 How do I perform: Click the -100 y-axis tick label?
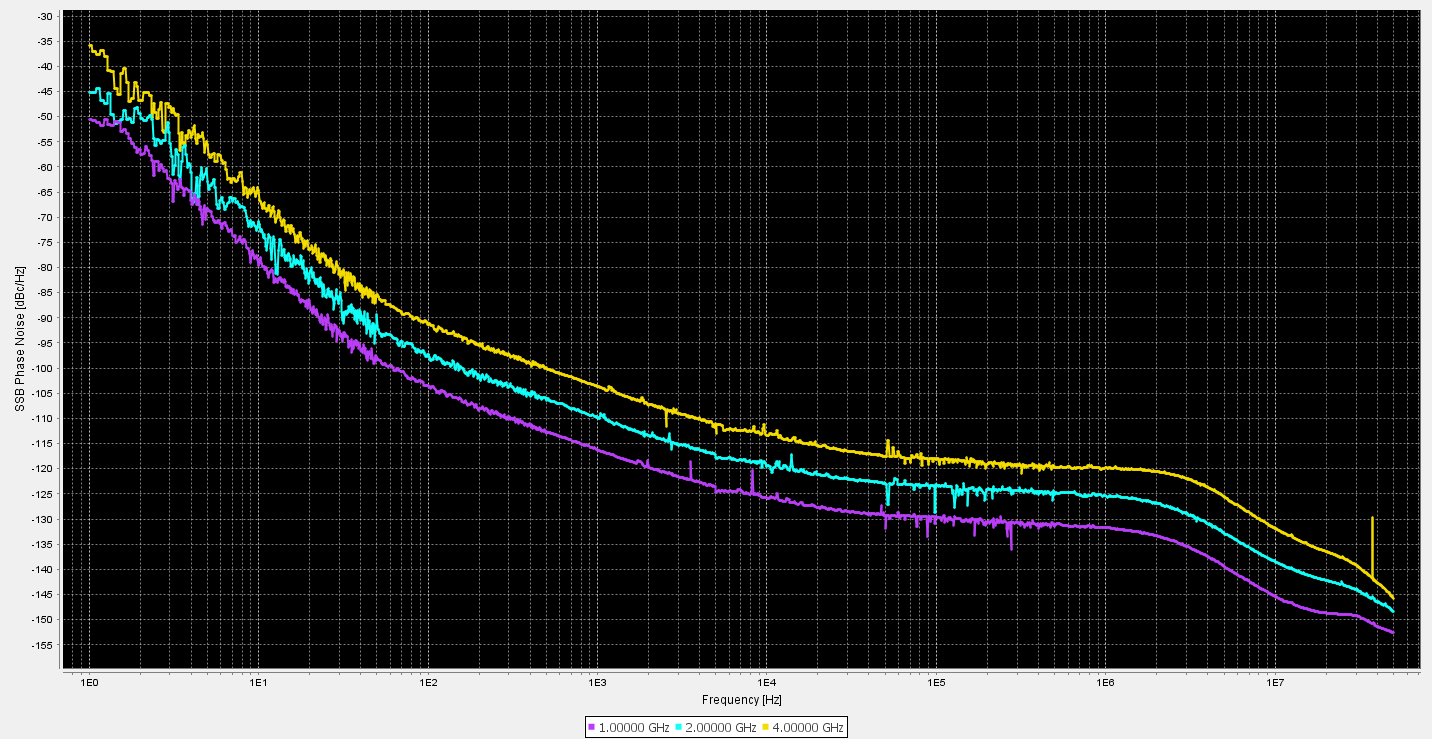(x=43, y=369)
